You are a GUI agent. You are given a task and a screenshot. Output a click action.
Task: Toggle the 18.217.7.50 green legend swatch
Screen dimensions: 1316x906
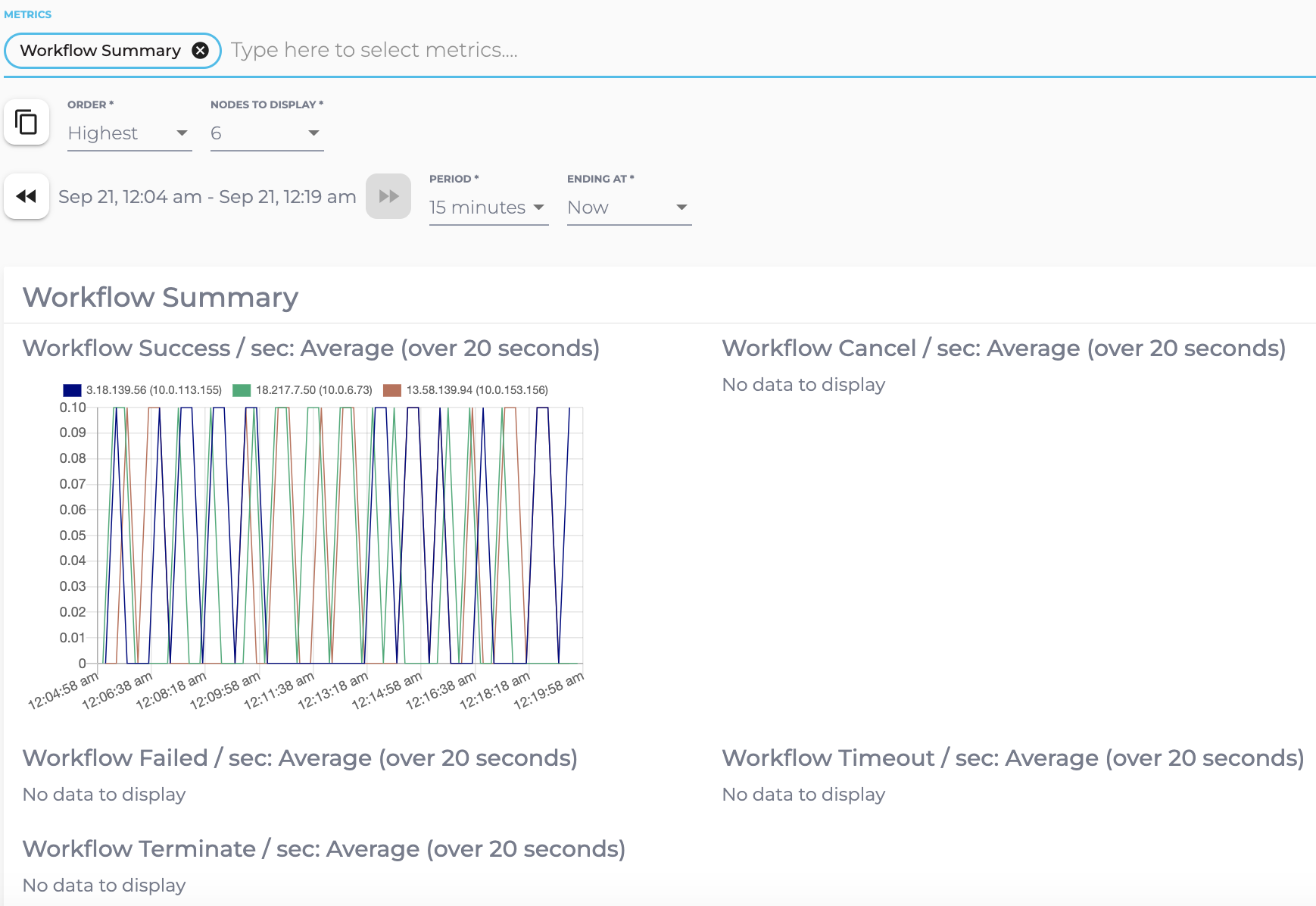(x=242, y=390)
